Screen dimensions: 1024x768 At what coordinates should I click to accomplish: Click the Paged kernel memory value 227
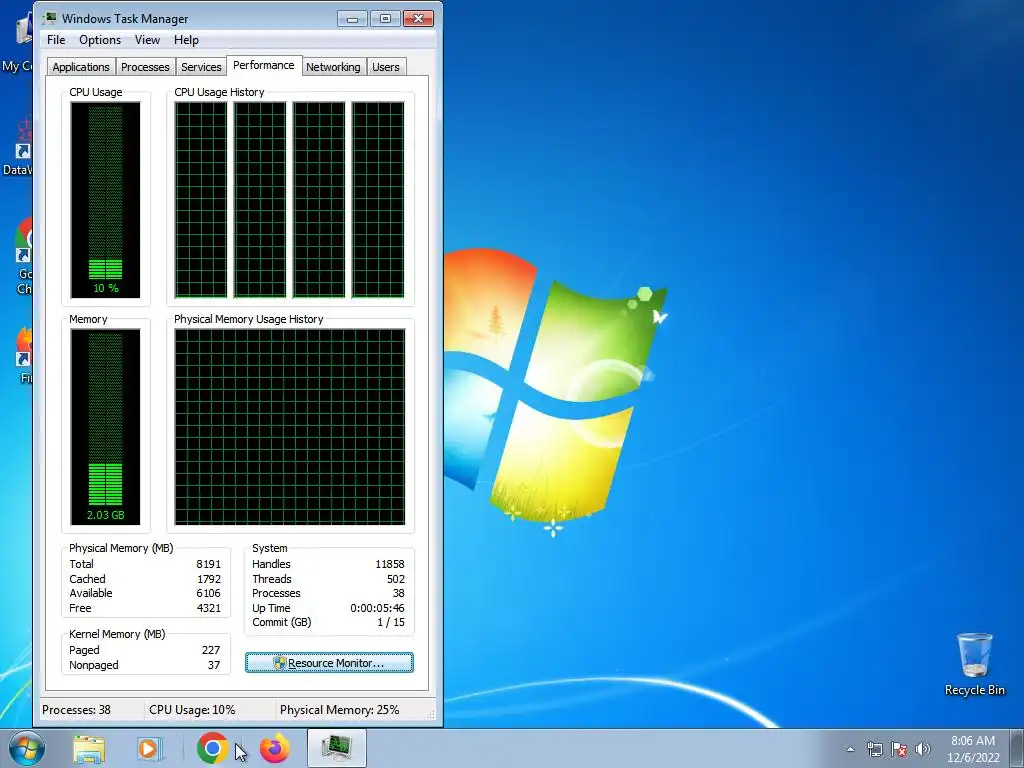point(211,650)
